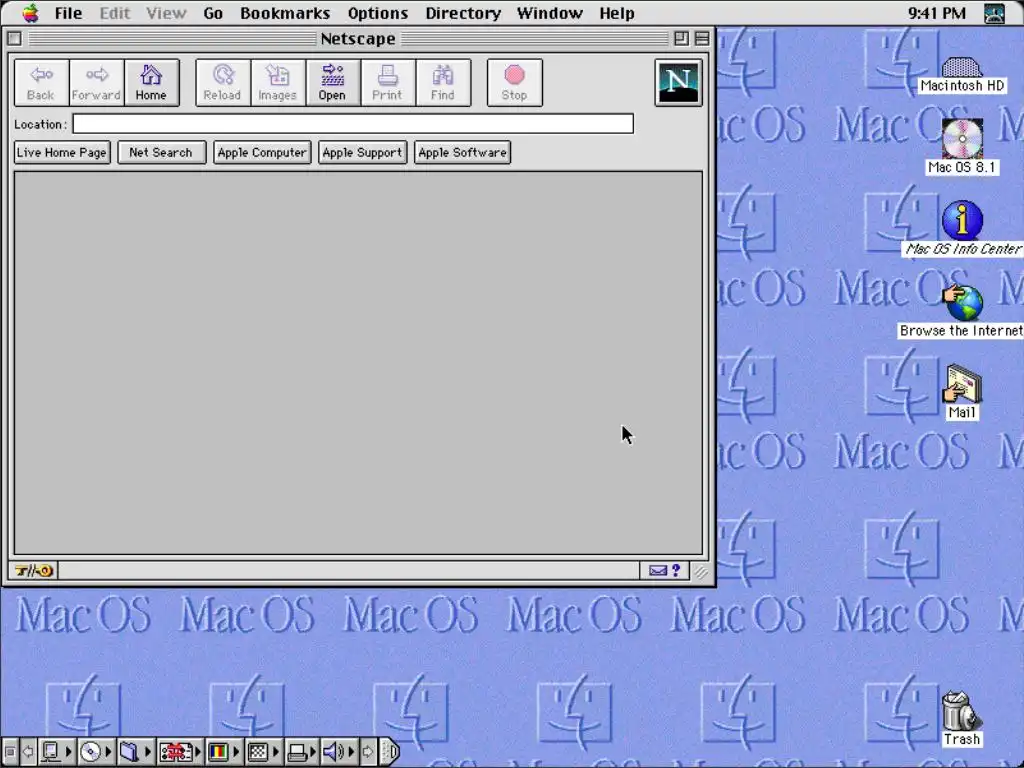This screenshot has height=768, width=1024.
Task: Select the Mac OS Info Center icon
Action: [x=962, y=229]
